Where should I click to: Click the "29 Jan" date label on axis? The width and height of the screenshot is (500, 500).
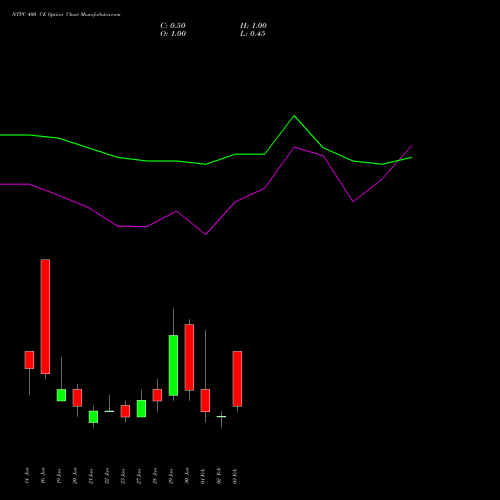click(x=171, y=476)
